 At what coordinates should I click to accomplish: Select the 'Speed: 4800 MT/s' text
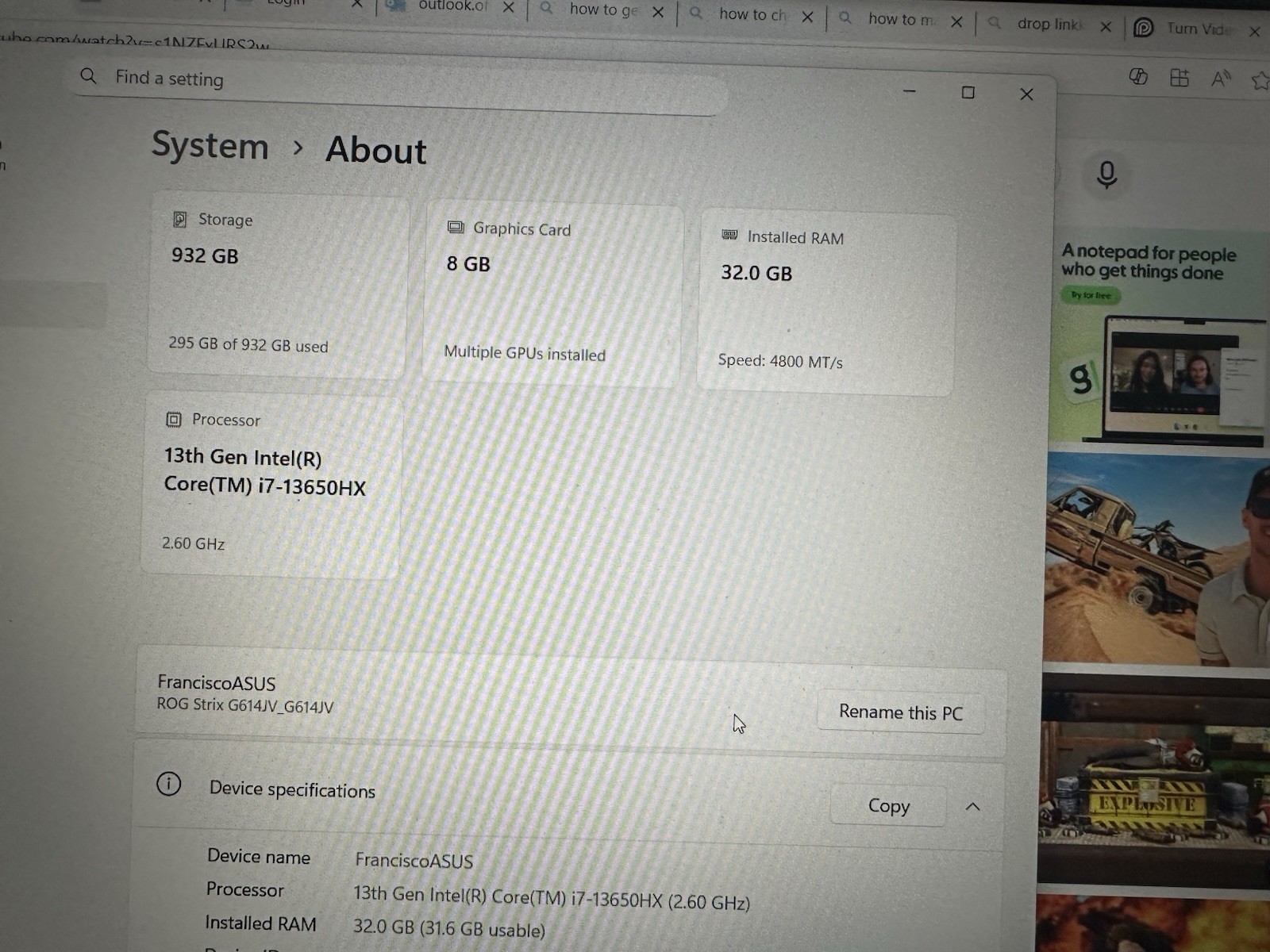[780, 361]
